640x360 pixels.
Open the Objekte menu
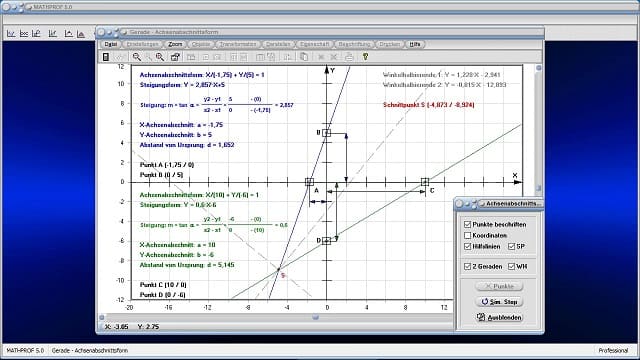click(201, 44)
